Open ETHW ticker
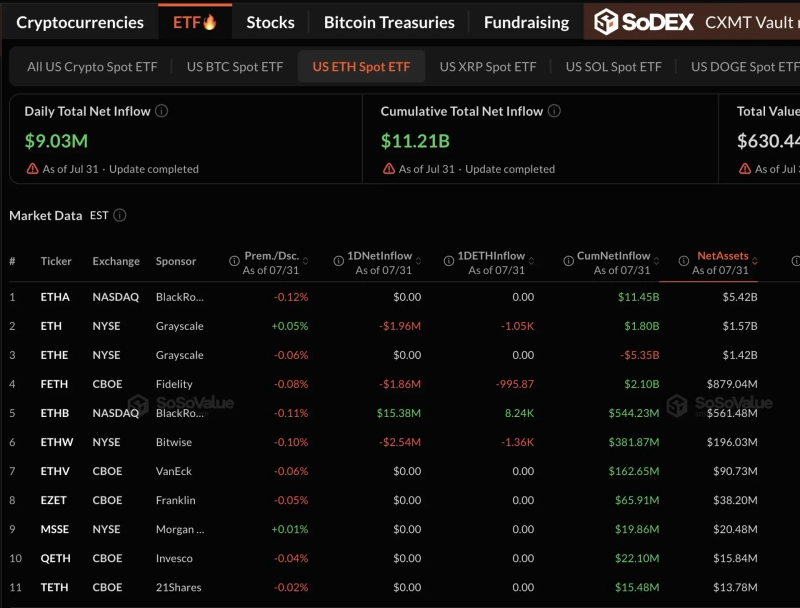 (57, 442)
